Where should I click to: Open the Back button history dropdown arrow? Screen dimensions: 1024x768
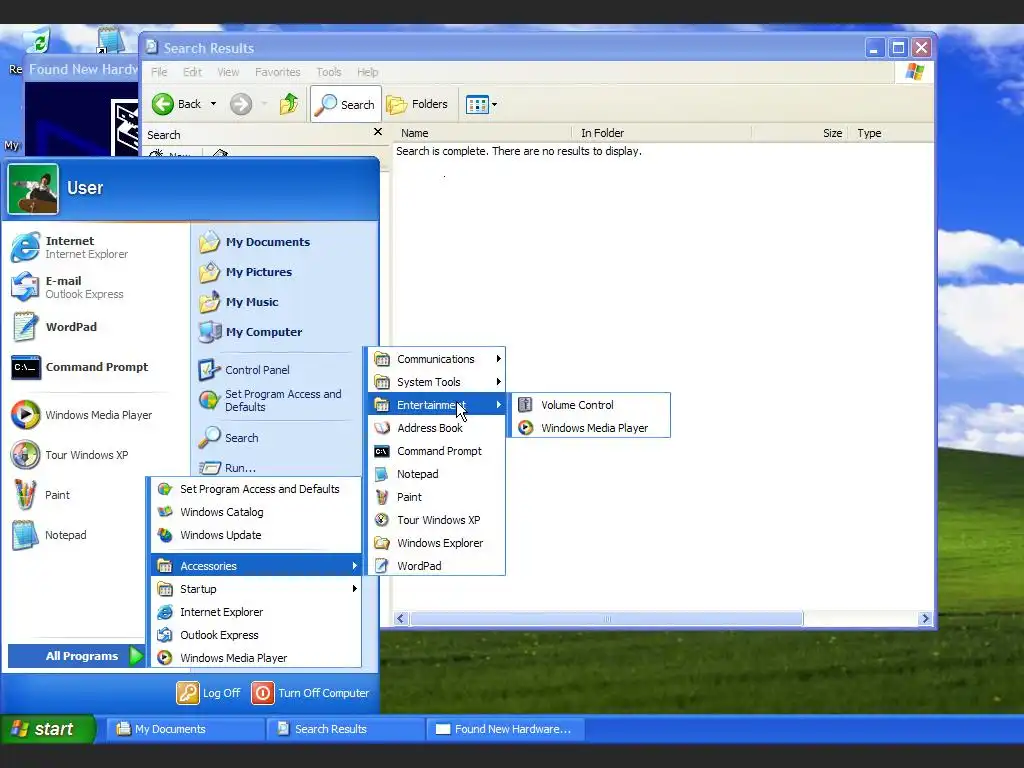point(213,104)
